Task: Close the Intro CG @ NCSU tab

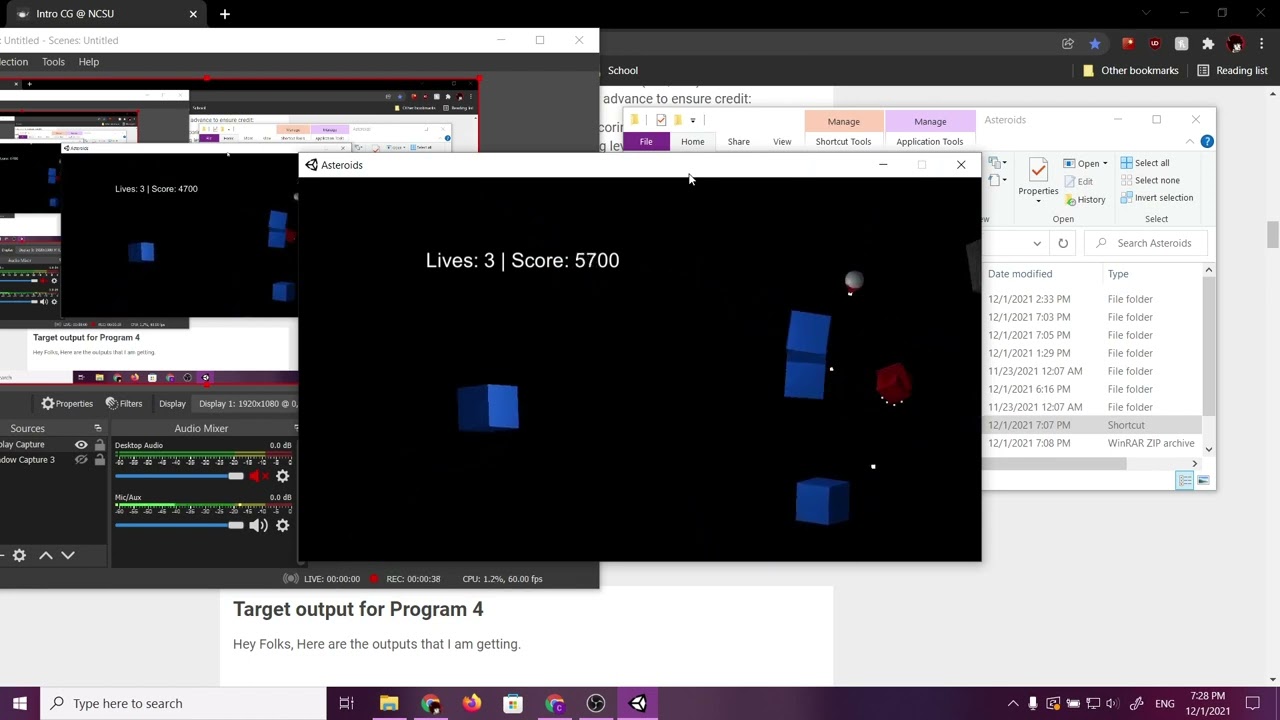Action: 193,14
